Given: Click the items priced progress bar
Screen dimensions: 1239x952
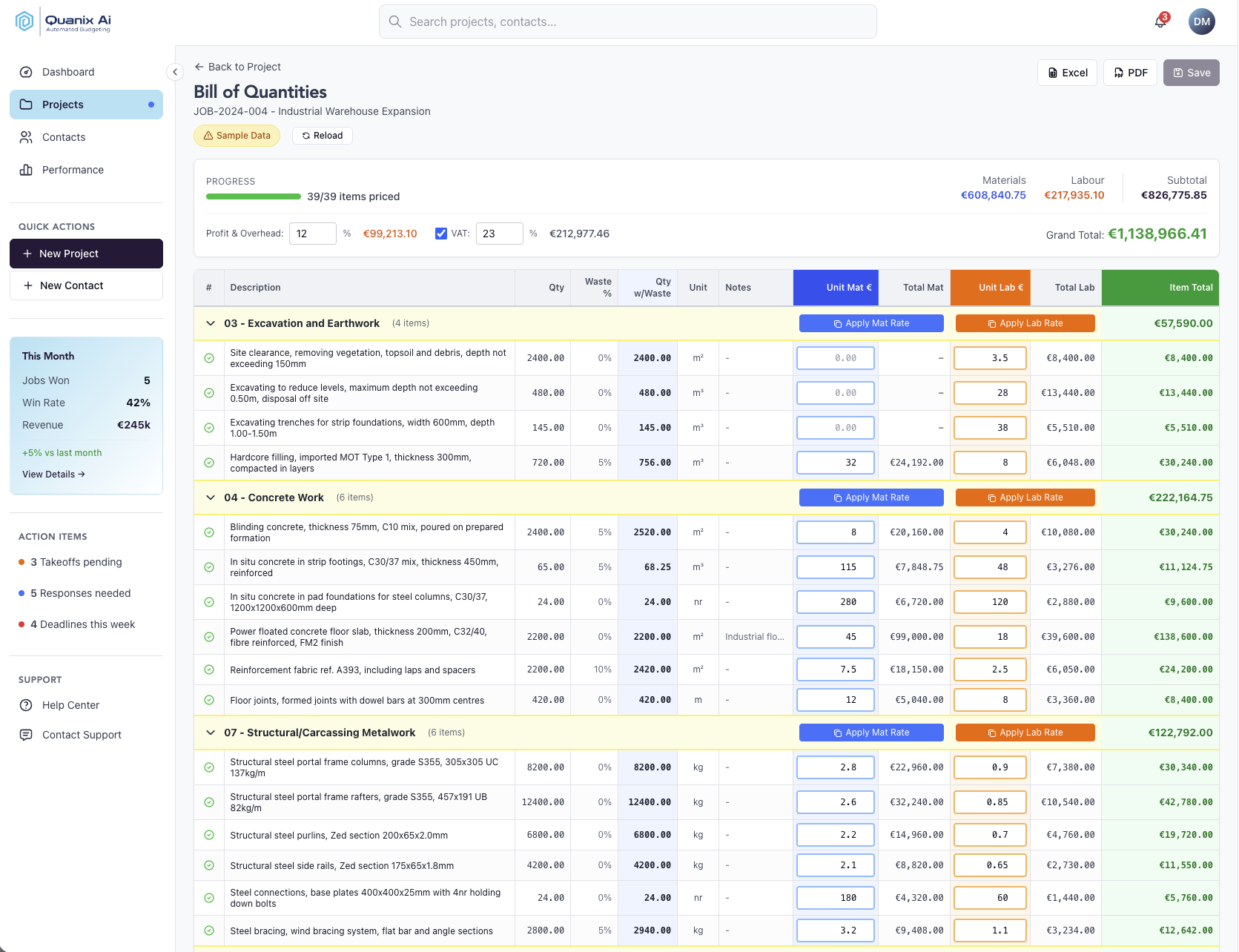Looking at the screenshot, I should pyautogui.click(x=254, y=196).
